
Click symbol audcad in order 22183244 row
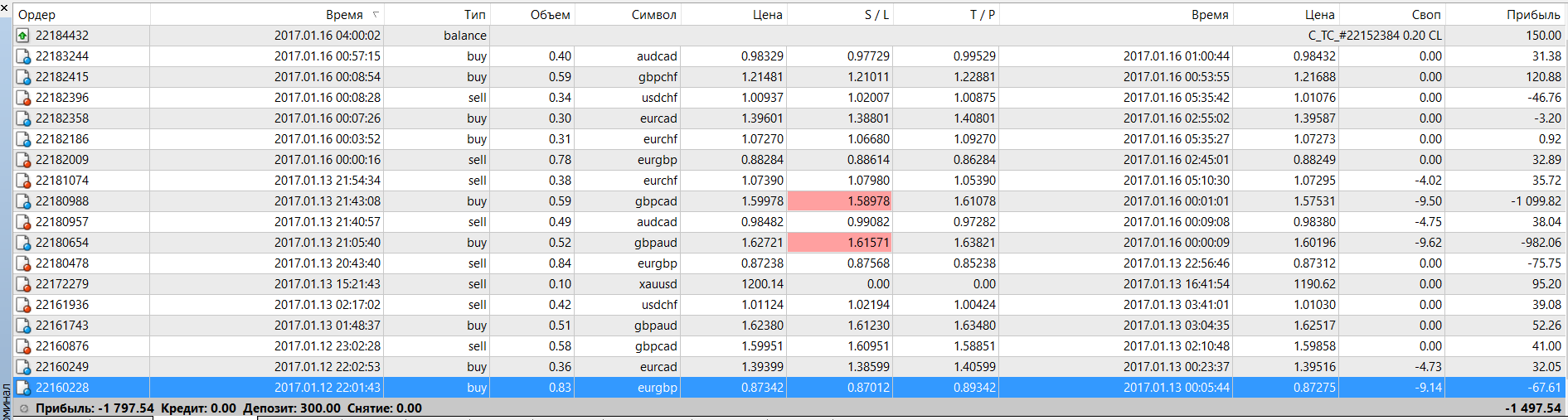[x=657, y=56]
